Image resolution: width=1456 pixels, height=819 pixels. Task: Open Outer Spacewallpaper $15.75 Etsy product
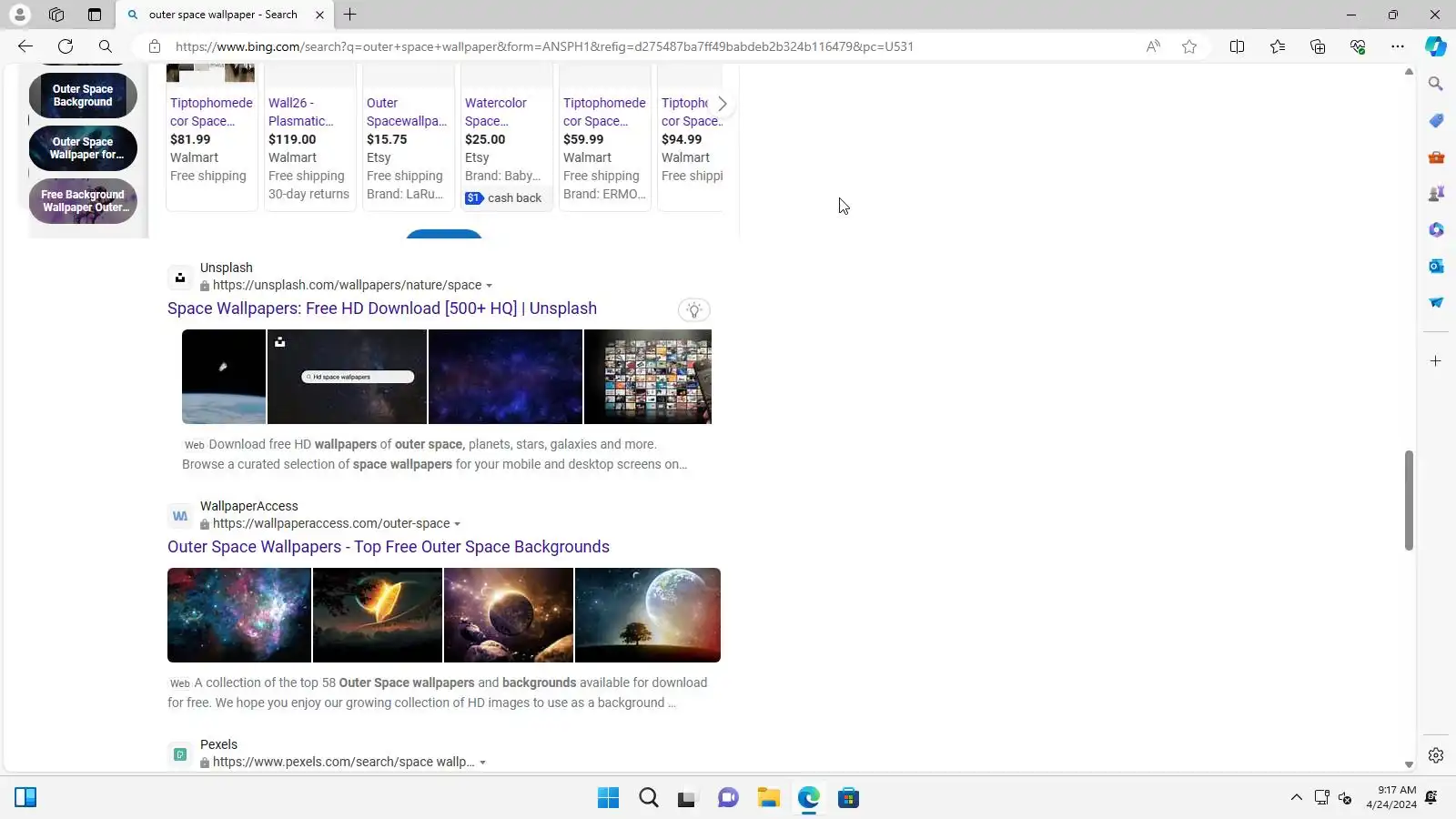pyautogui.click(x=407, y=112)
